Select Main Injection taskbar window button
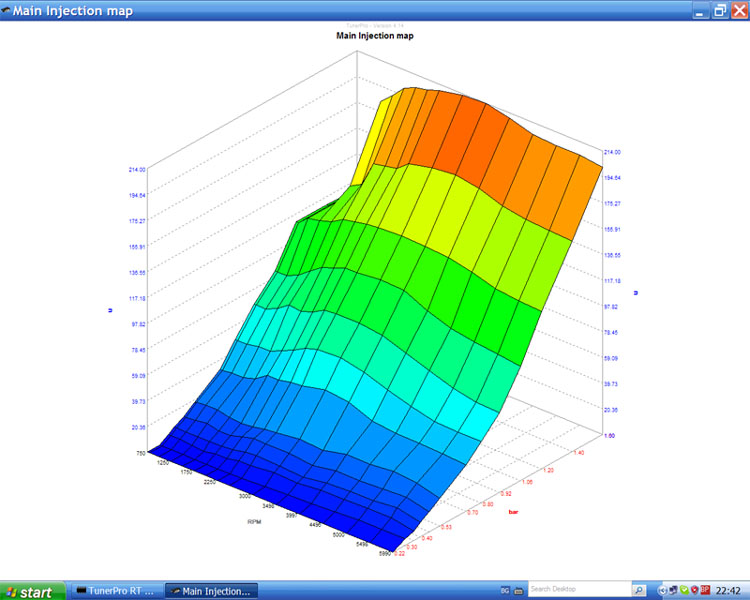This screenshot has width=750, height=600. [211, 591]
